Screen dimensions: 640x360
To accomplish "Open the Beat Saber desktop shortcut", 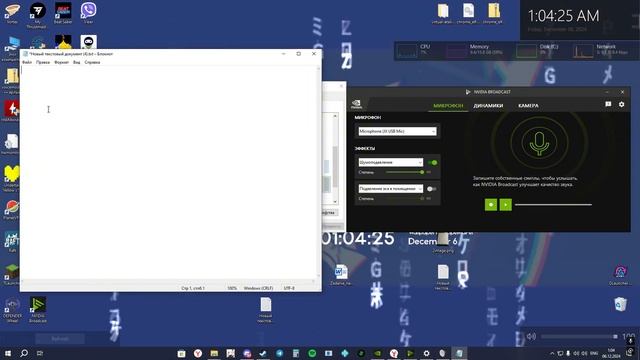I will (63, 12).
